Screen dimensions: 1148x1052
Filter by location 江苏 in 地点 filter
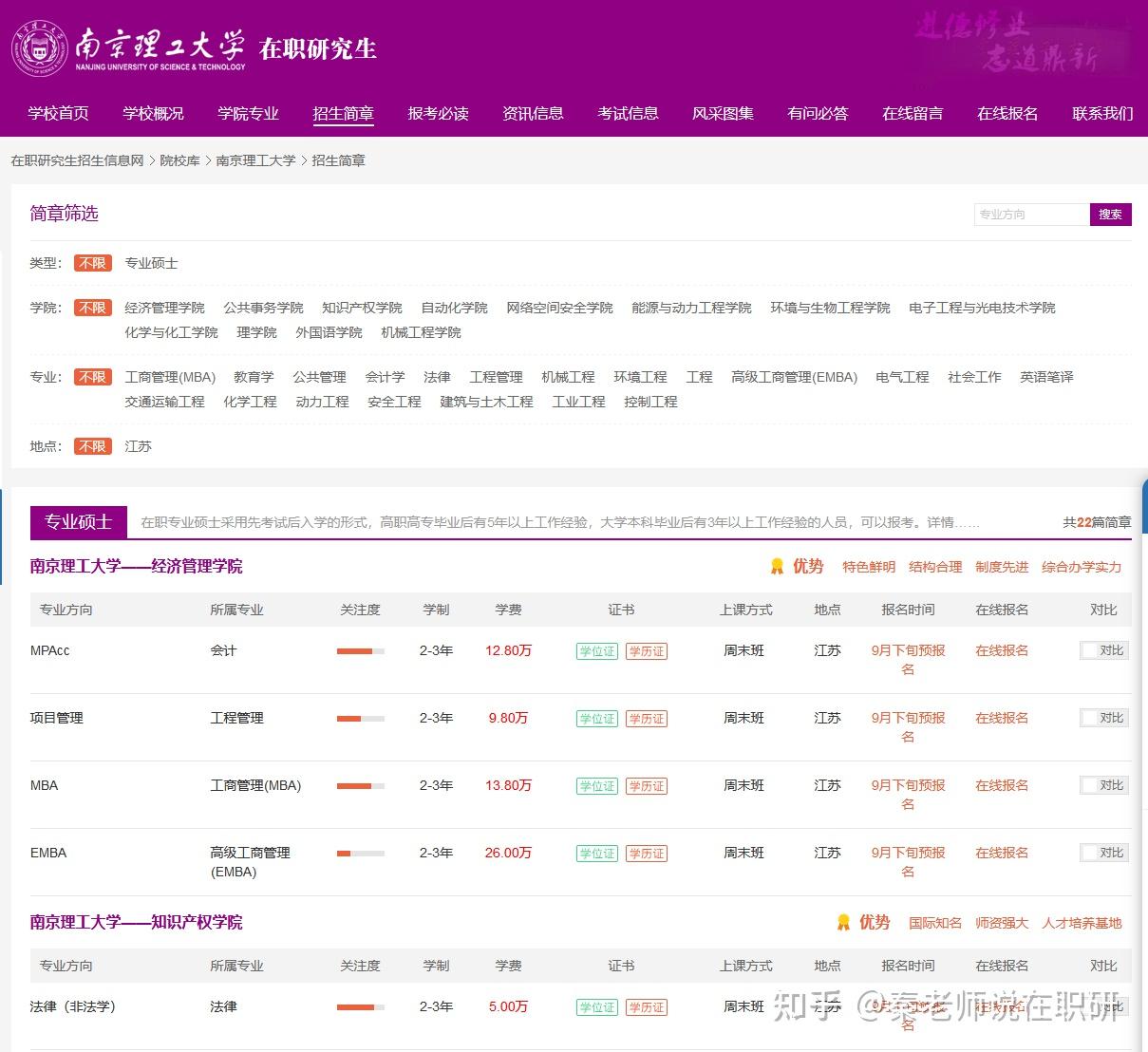139,446
